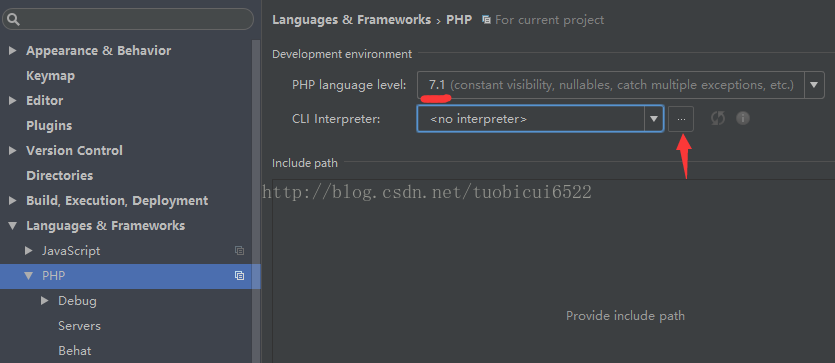835x363 pixels.
Task: Click the project-level icon beside JavaScript
Action: (240, 250)
